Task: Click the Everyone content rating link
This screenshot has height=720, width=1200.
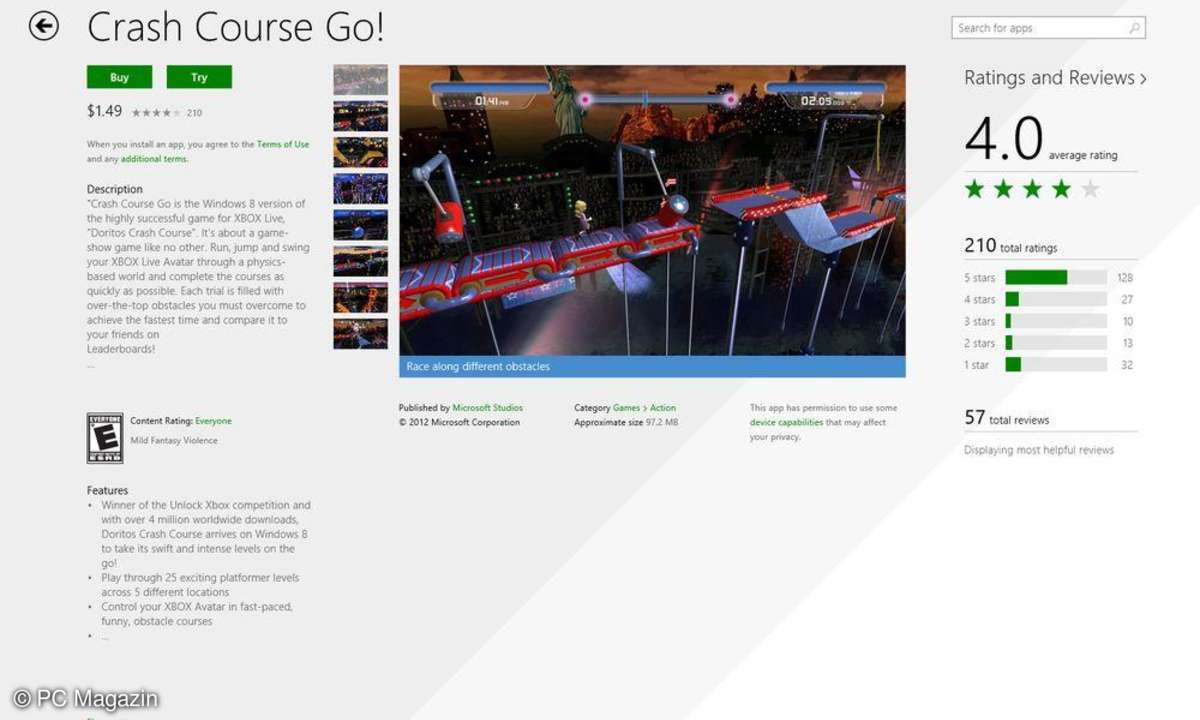Action: pyautogui.click(x=213, y=421)
